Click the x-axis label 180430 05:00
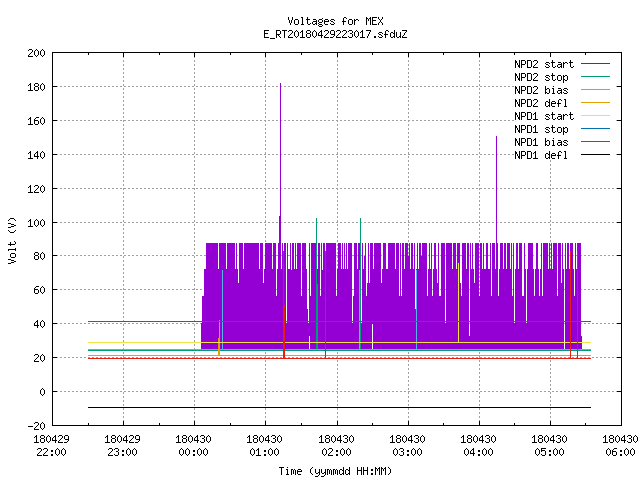This screenshot has width=640, height=480. (549, 446)
